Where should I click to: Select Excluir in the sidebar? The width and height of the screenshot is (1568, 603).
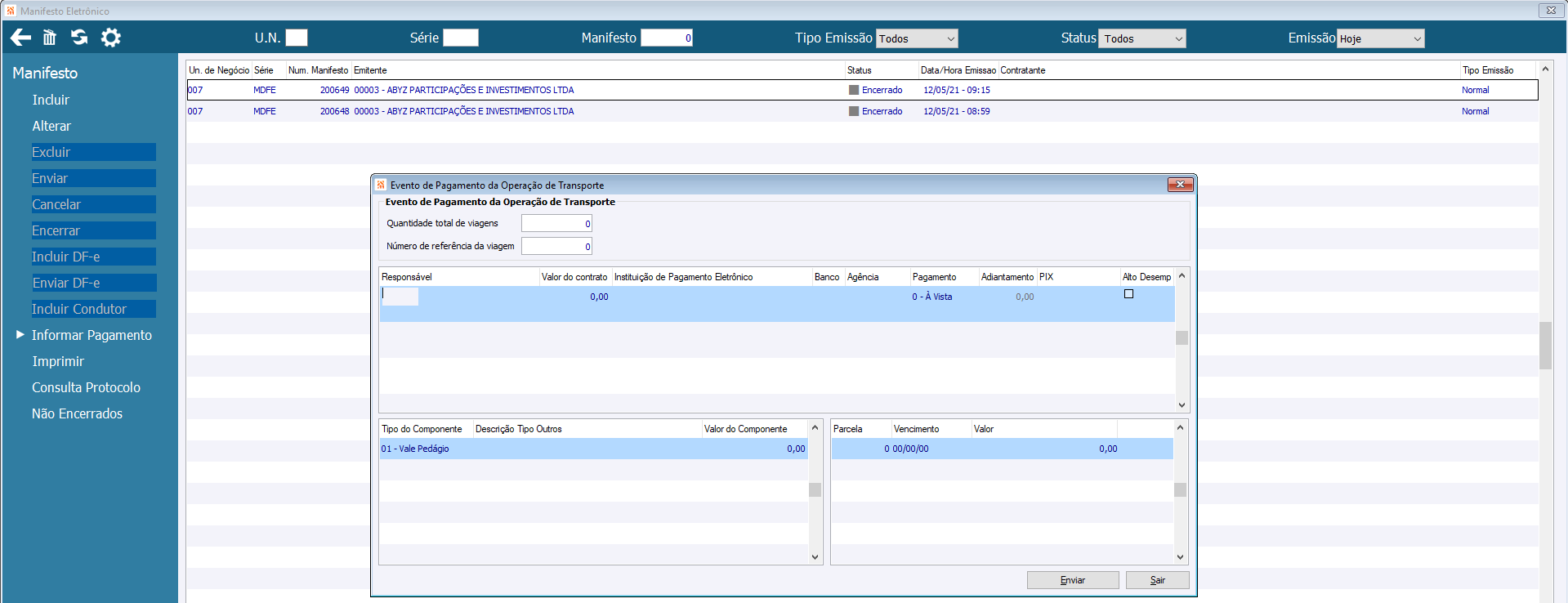(x=93, y=152)
